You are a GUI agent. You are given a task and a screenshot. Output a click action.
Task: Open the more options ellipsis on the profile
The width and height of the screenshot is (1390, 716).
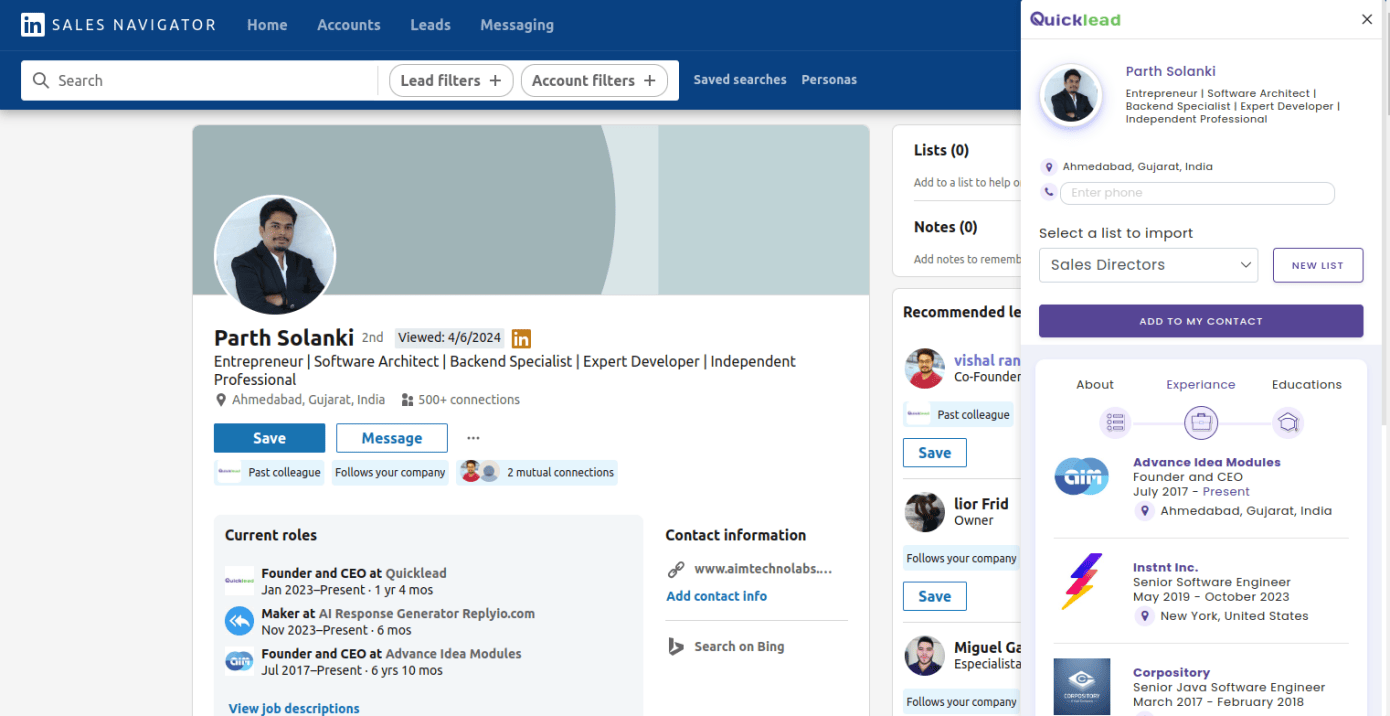coord(473,437)
